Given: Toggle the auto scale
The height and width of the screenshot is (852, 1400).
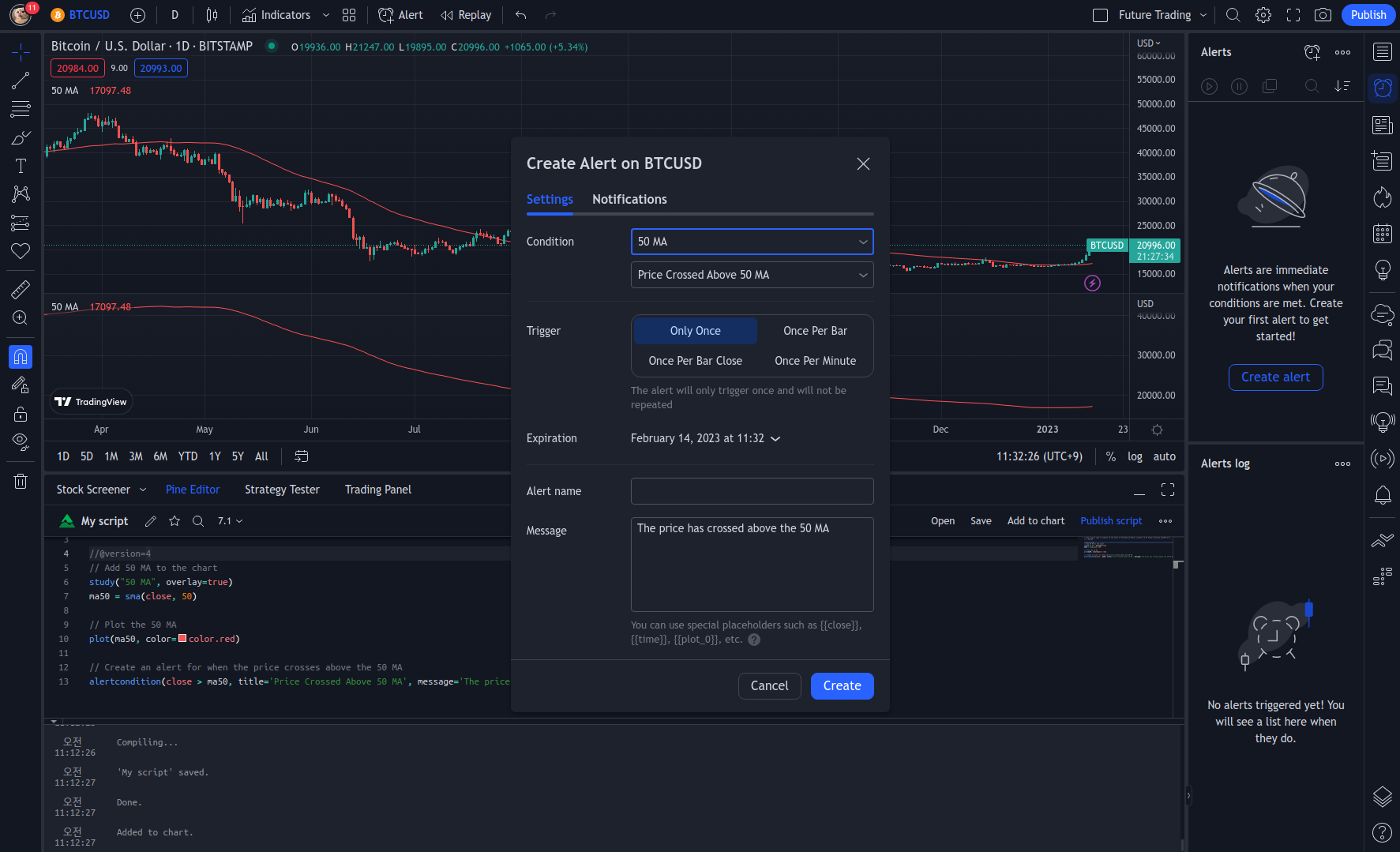Looking at the screenshot, I should pos(1164,456).
